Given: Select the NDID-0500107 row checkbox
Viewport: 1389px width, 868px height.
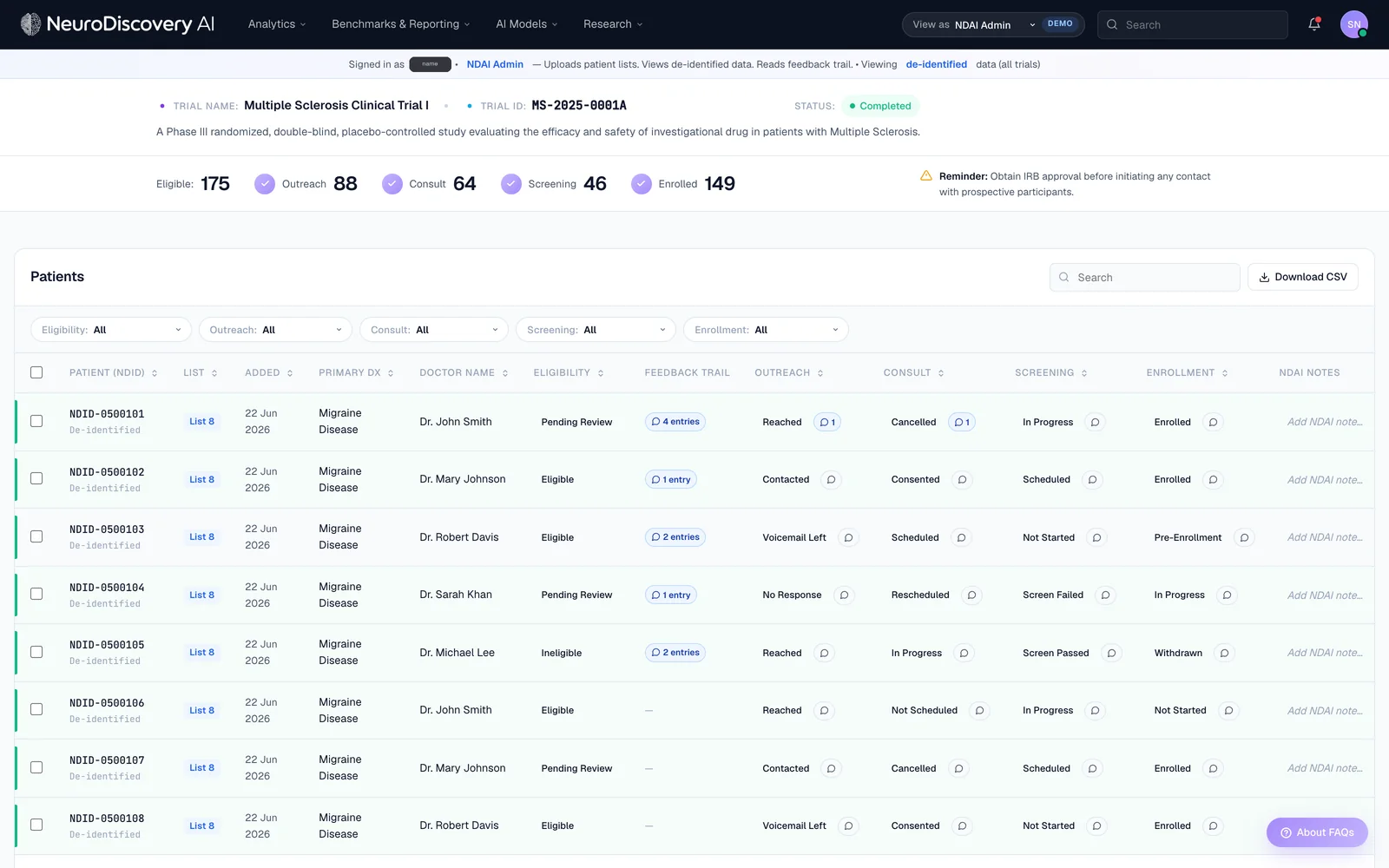Looking at the screenshot, I should pos(36,767).
